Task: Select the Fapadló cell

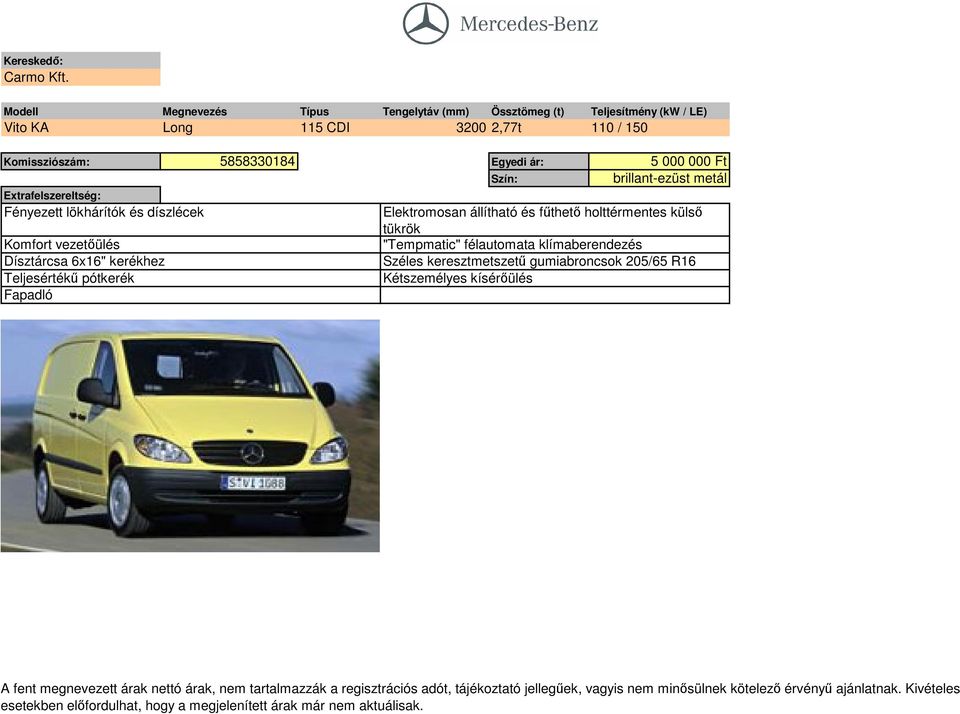Action: 190,295
